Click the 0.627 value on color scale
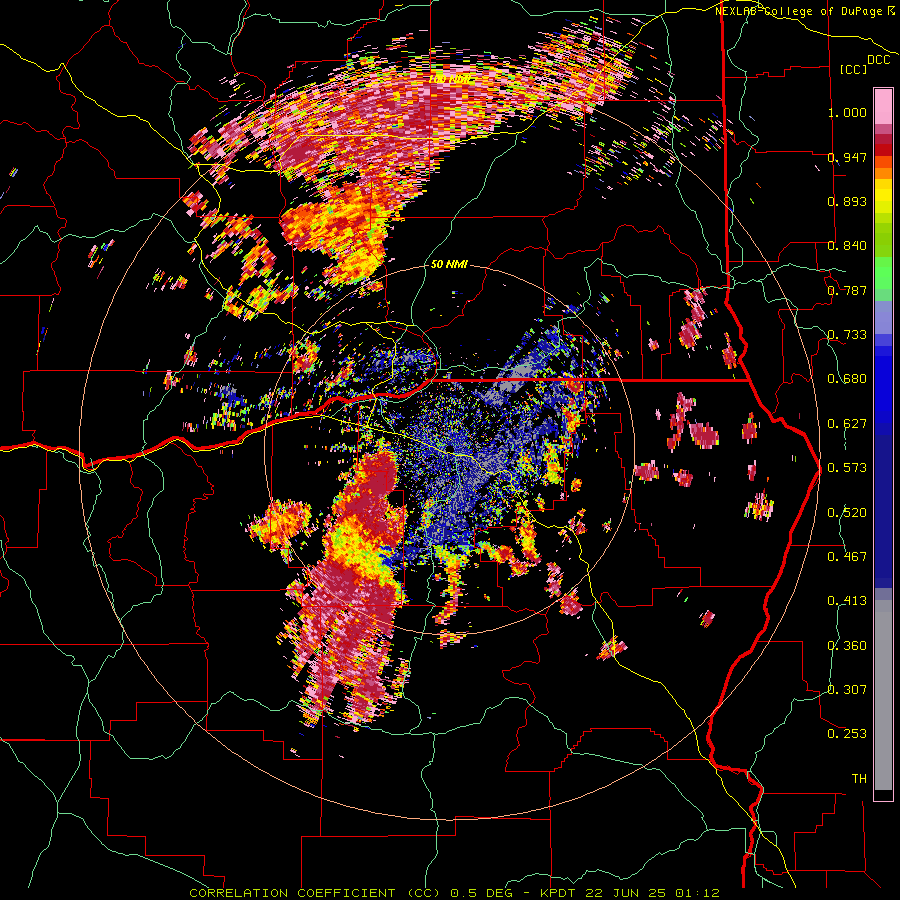Image resolution: width=900 pixels, height=900 pixels. point(847,424)
